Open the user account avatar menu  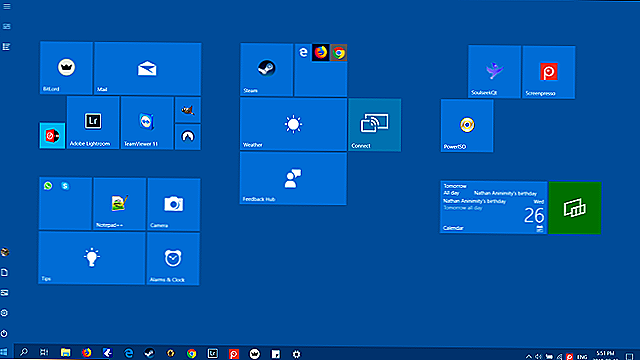(x=5, y=252)
